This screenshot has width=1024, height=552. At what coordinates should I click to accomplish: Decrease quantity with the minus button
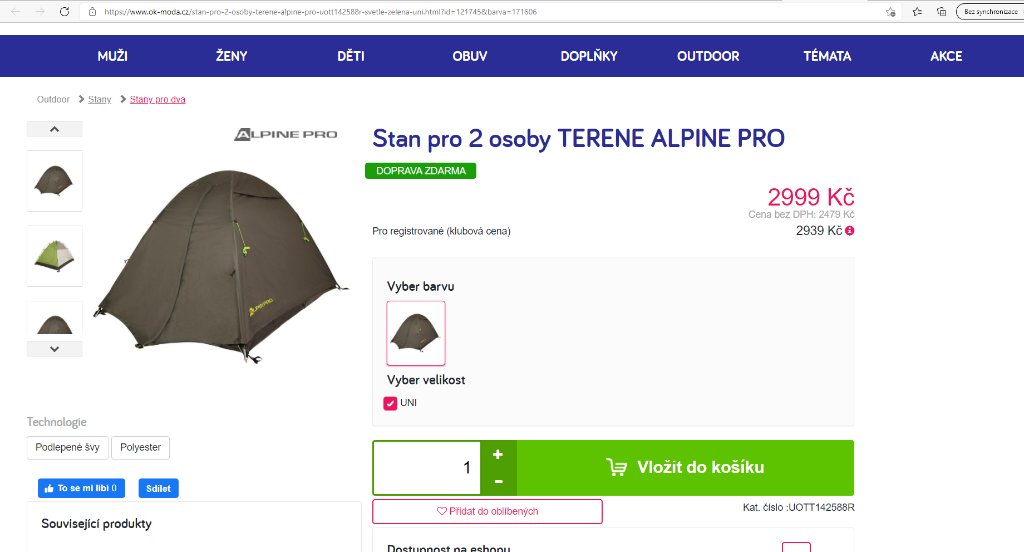pos(498,481)
